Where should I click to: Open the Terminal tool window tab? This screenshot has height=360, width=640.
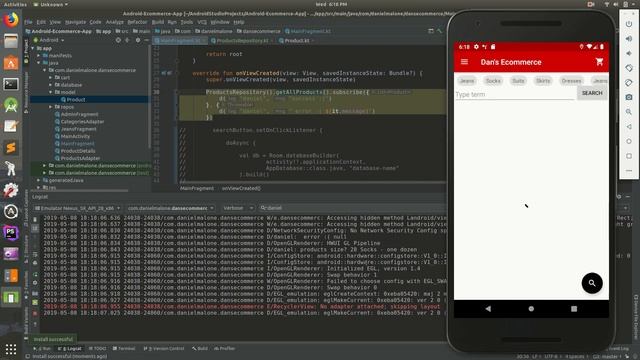[x=124, y=349]
